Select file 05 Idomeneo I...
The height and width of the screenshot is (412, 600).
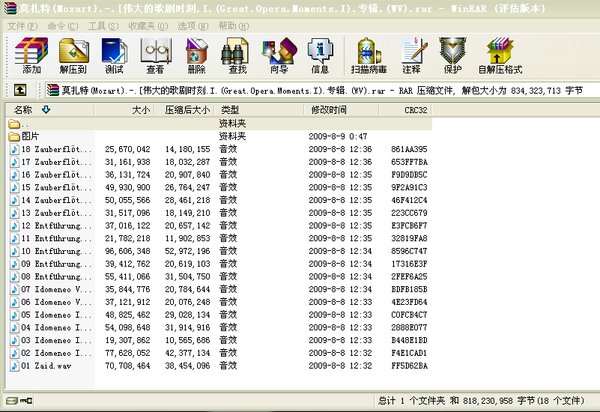pyautogui.click(x=57, y=315)
